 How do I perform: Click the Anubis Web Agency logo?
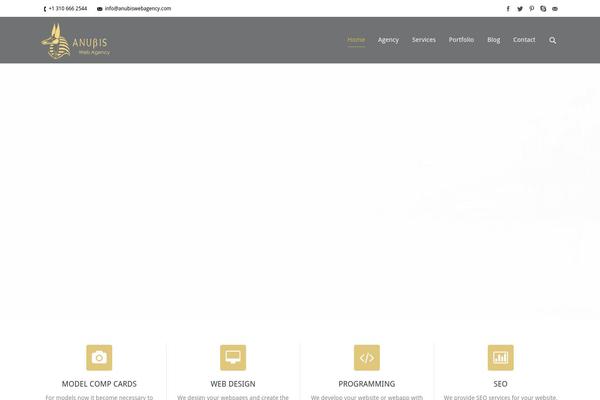(x=75, y=41)
